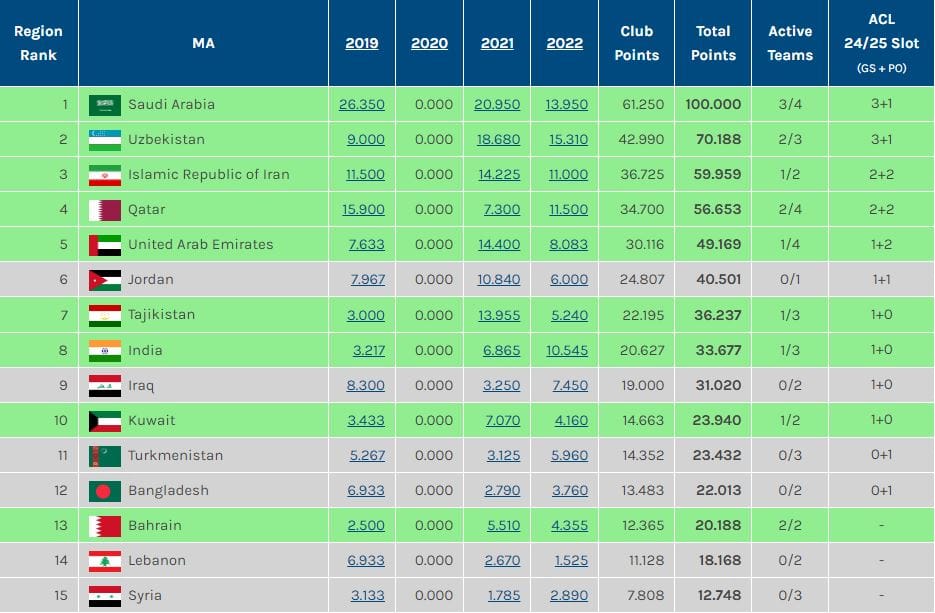Open the 2022 column header link
The height and width of the screenshot is (613, 935).
pyautogui.click(x=565, y=43)
